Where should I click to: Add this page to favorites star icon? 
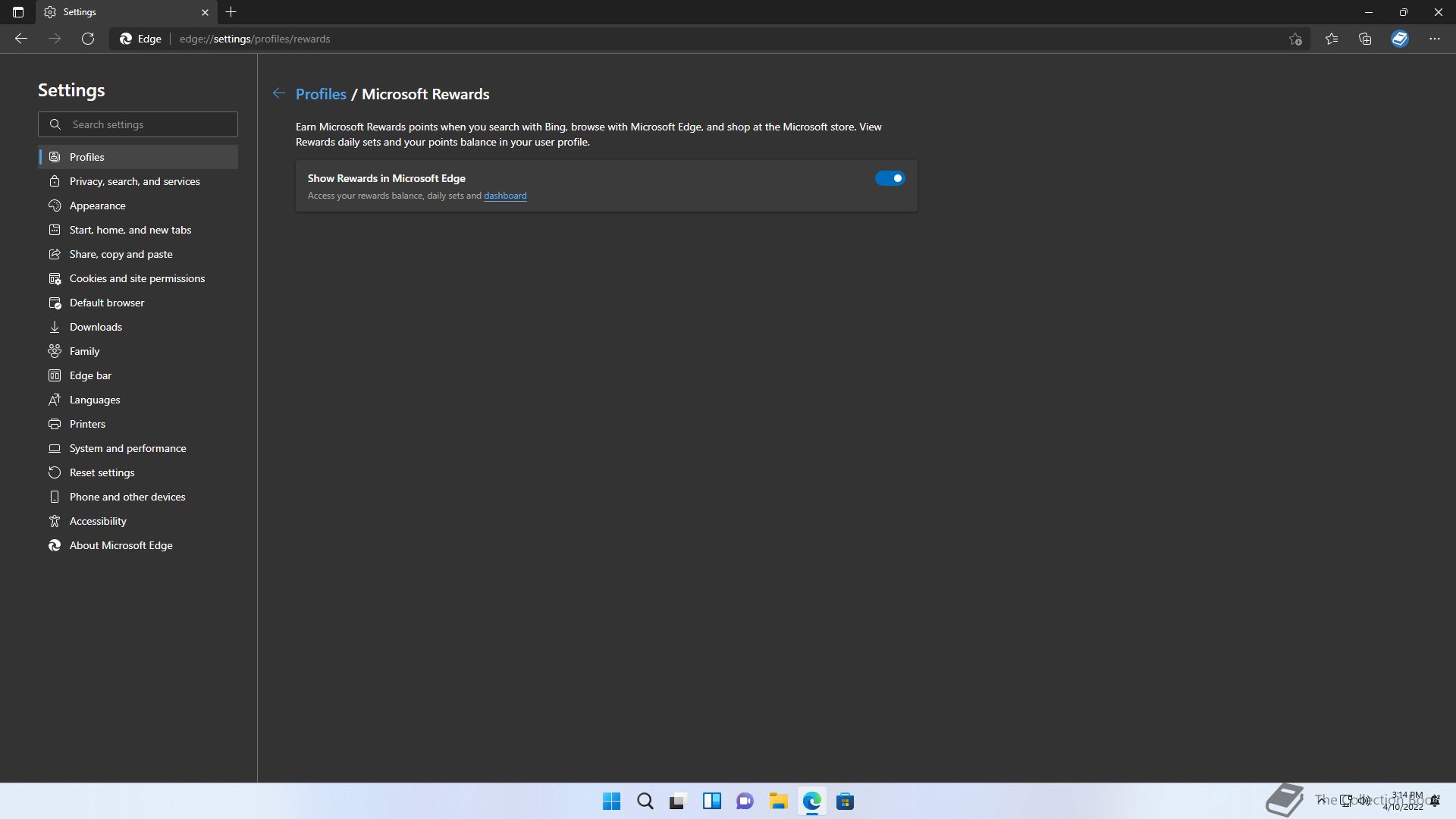[1295, 39]
